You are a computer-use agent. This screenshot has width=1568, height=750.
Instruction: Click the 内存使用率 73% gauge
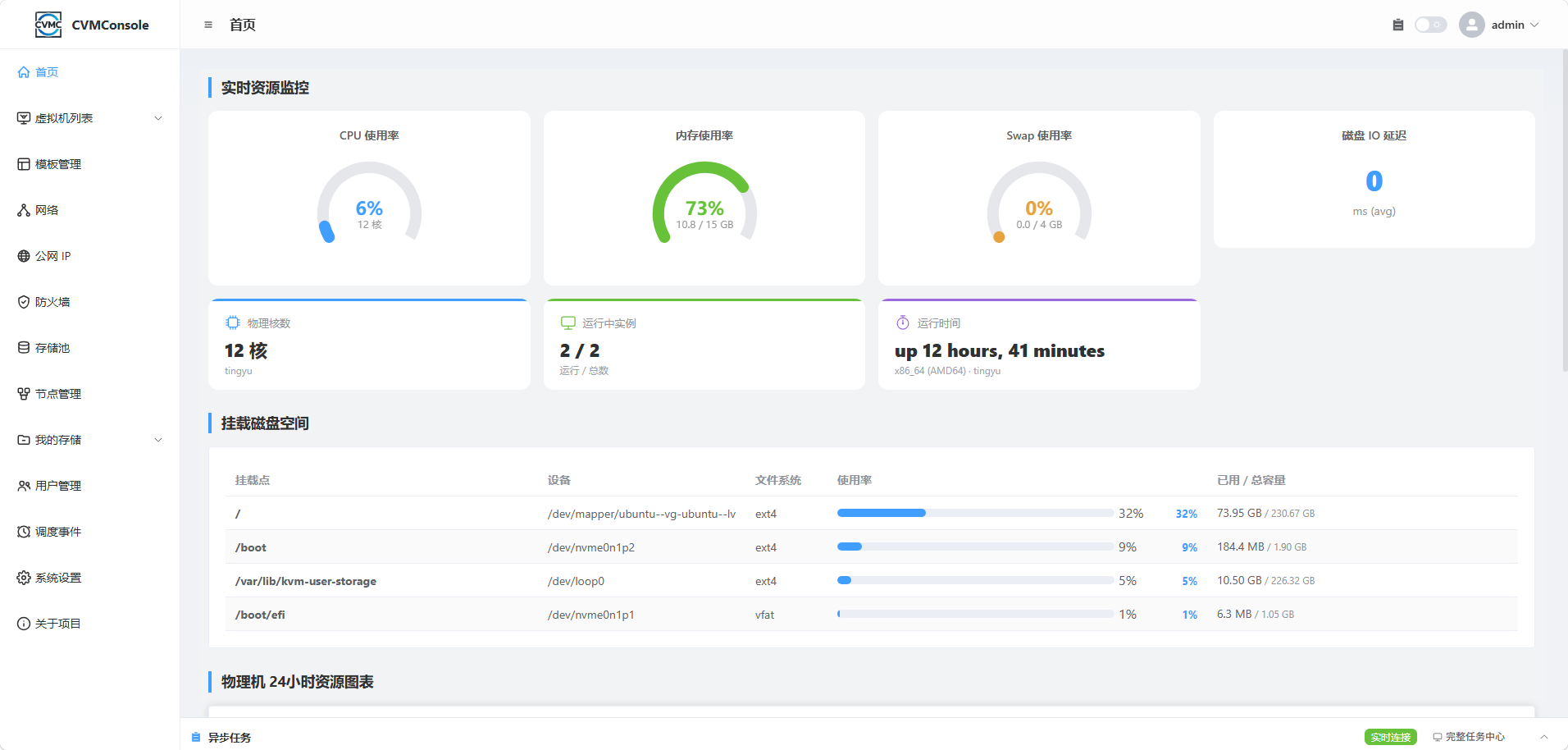pyautogui.click(x=704, y=204)
